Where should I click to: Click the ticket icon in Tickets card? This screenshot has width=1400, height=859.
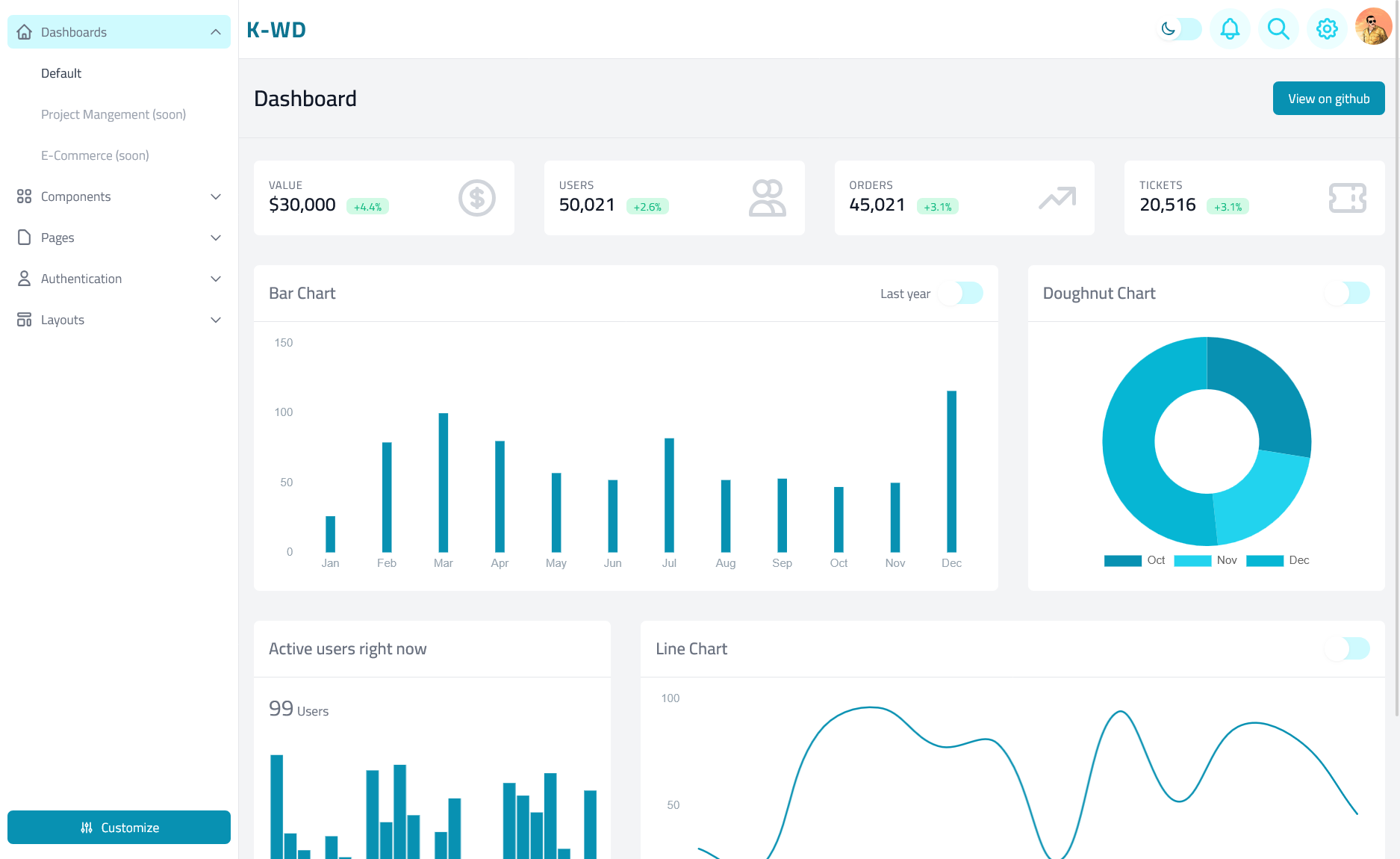pos(1347,198)
